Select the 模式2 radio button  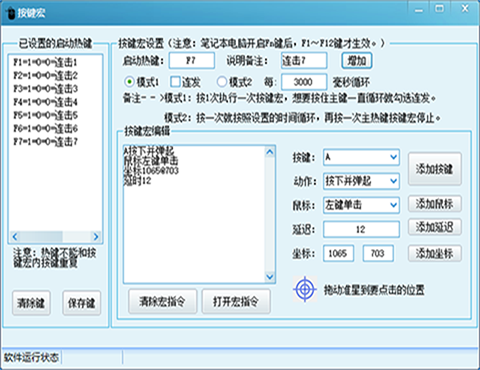click(222, 82)
